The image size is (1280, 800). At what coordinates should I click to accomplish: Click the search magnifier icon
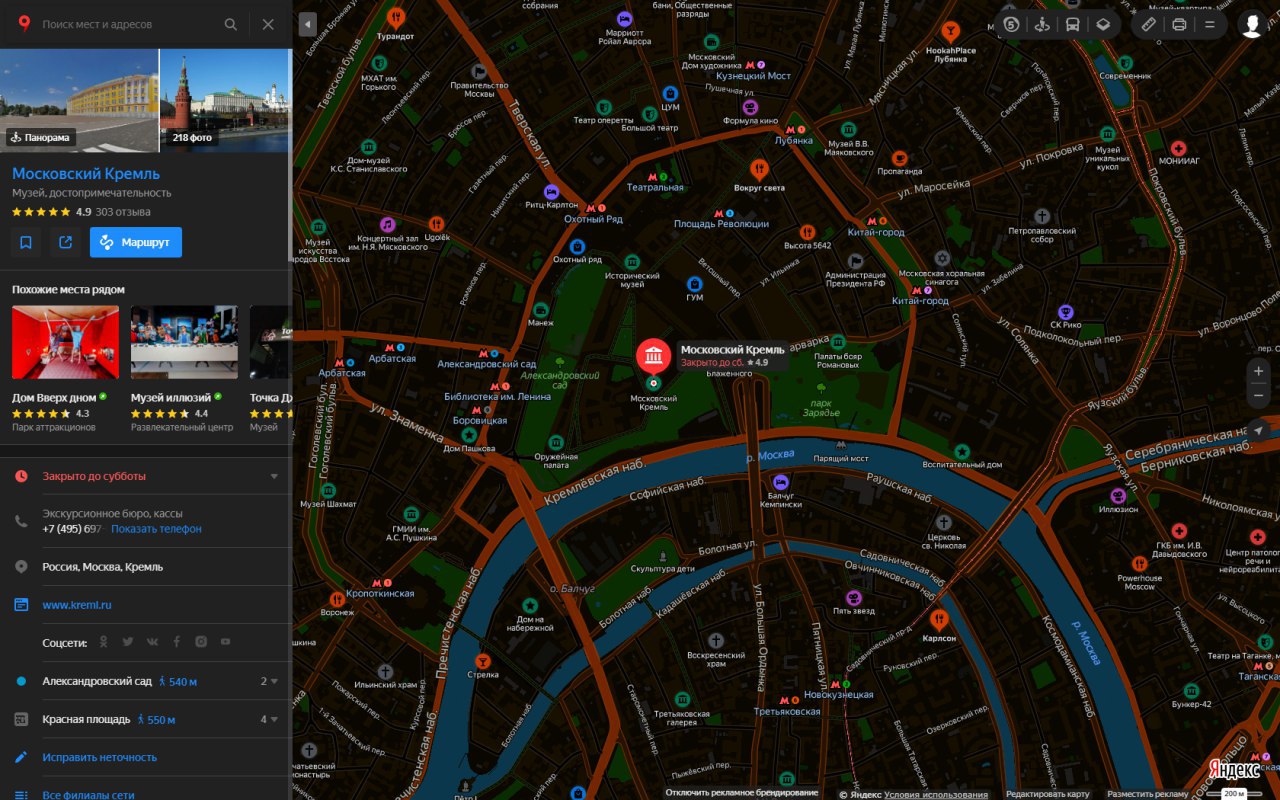231,24
